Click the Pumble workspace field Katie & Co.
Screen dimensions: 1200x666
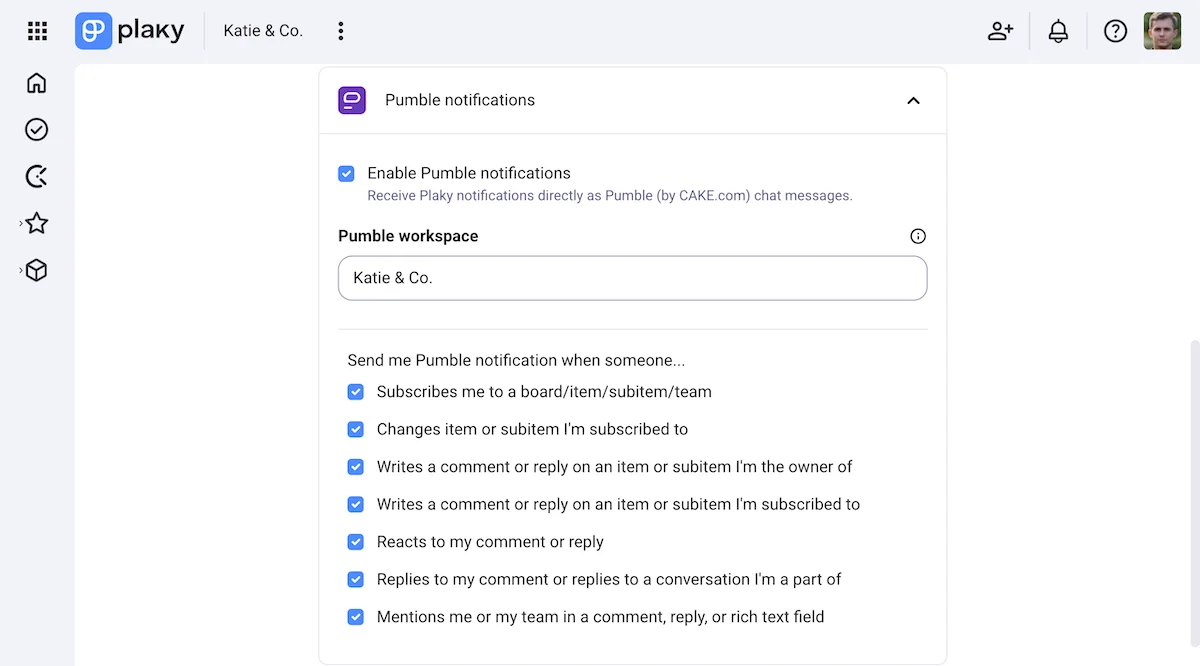coord(633,278)
